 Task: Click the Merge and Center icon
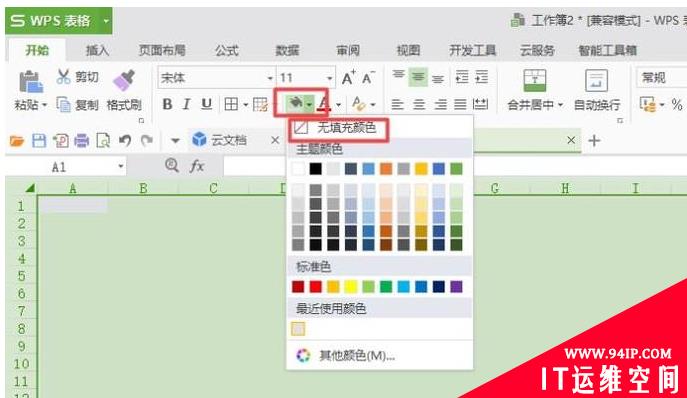pyautogui.click(x=535, y=81)
